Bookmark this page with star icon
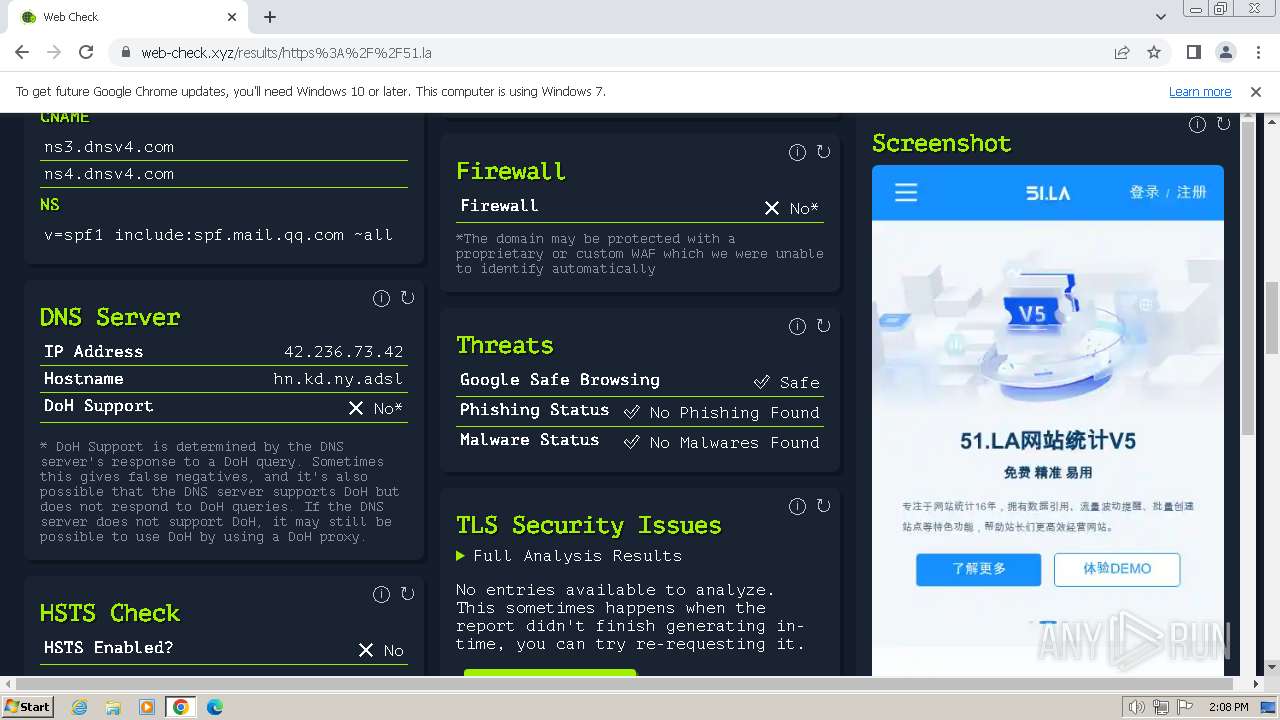The image size is (1280, 720). click(x=1154, y=52)
